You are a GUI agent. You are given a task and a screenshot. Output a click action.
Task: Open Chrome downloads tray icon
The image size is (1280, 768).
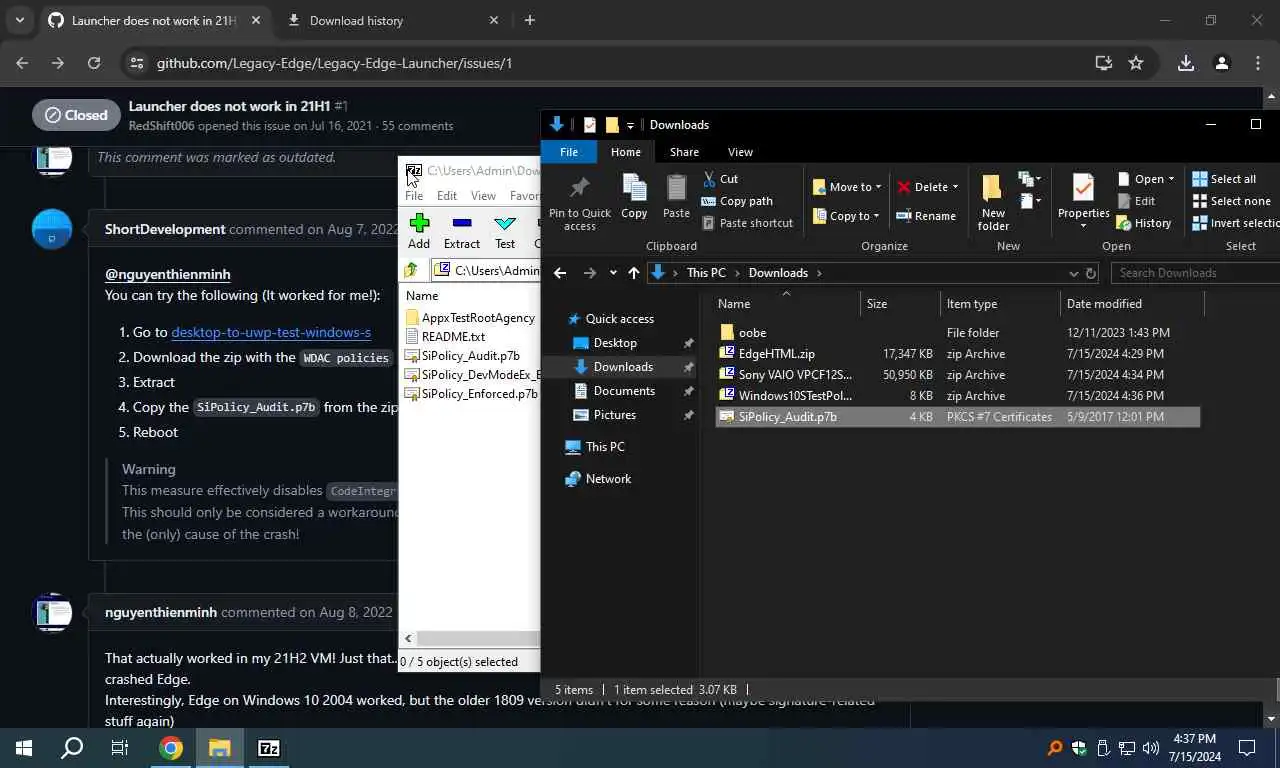click(x=1186, y=63)
